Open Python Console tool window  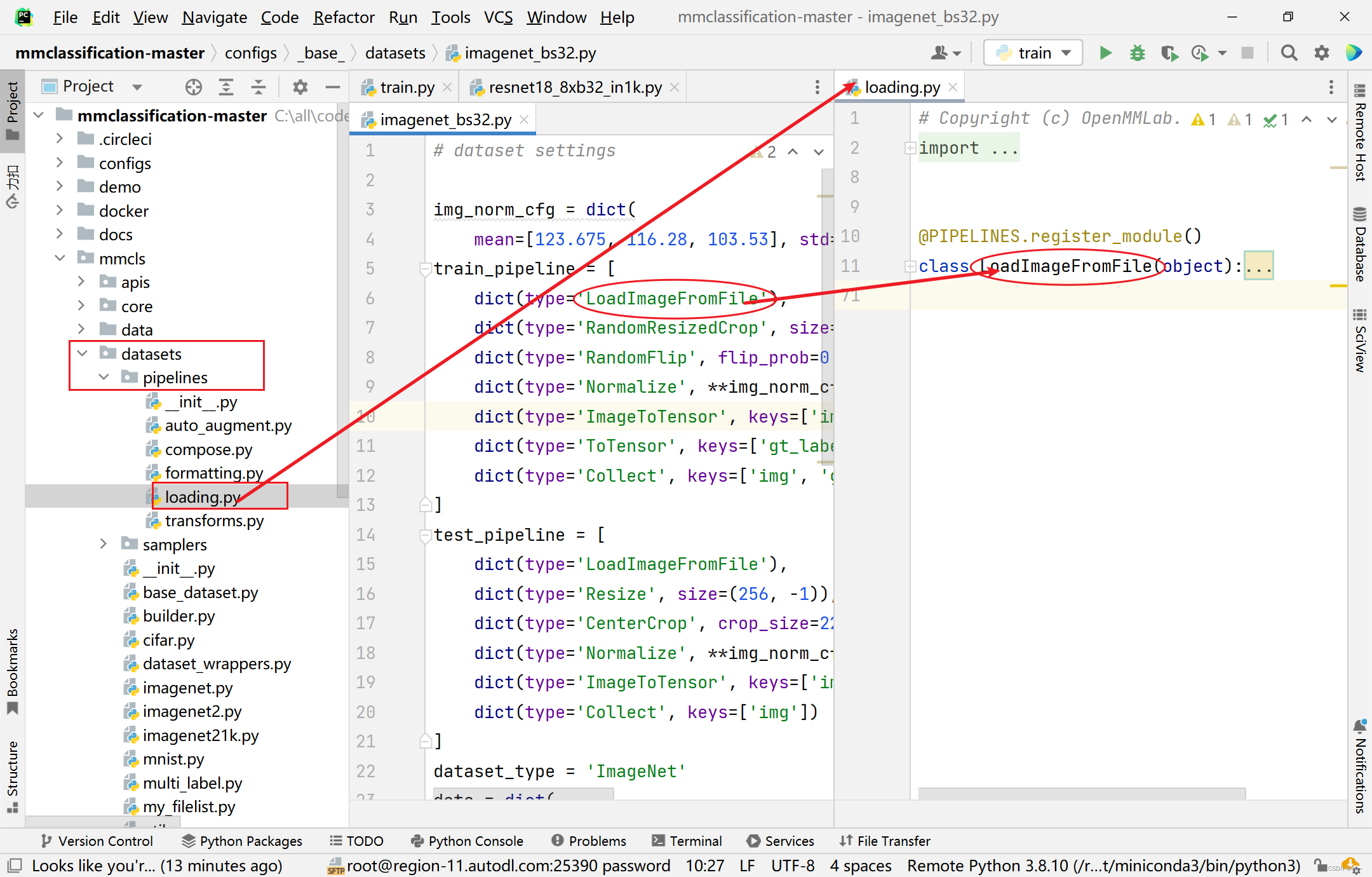[467, 841]
